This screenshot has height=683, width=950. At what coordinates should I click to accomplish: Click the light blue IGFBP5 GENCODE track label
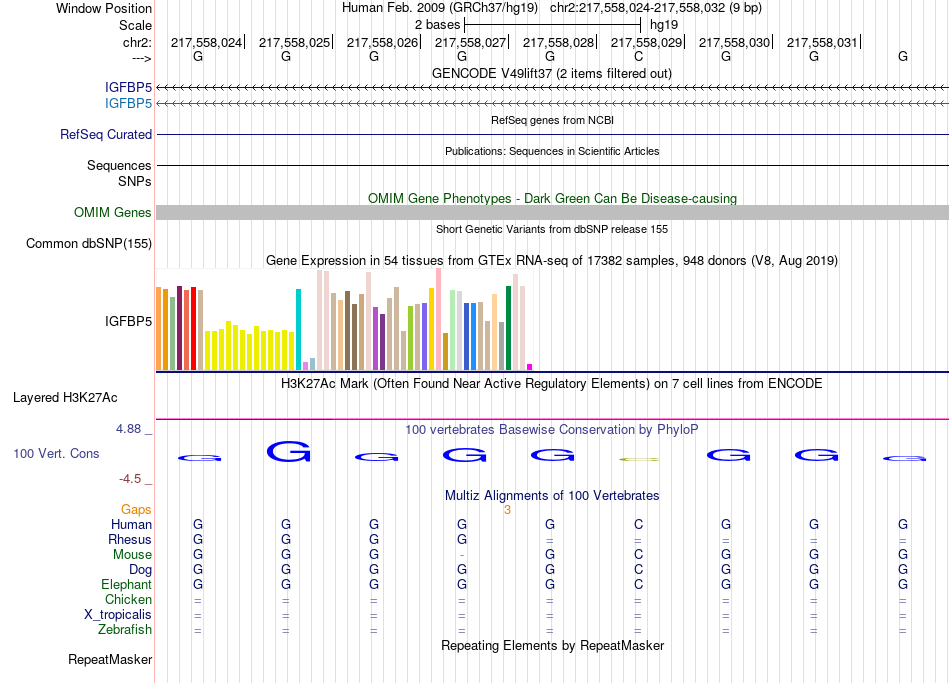[x=128, y=104]
